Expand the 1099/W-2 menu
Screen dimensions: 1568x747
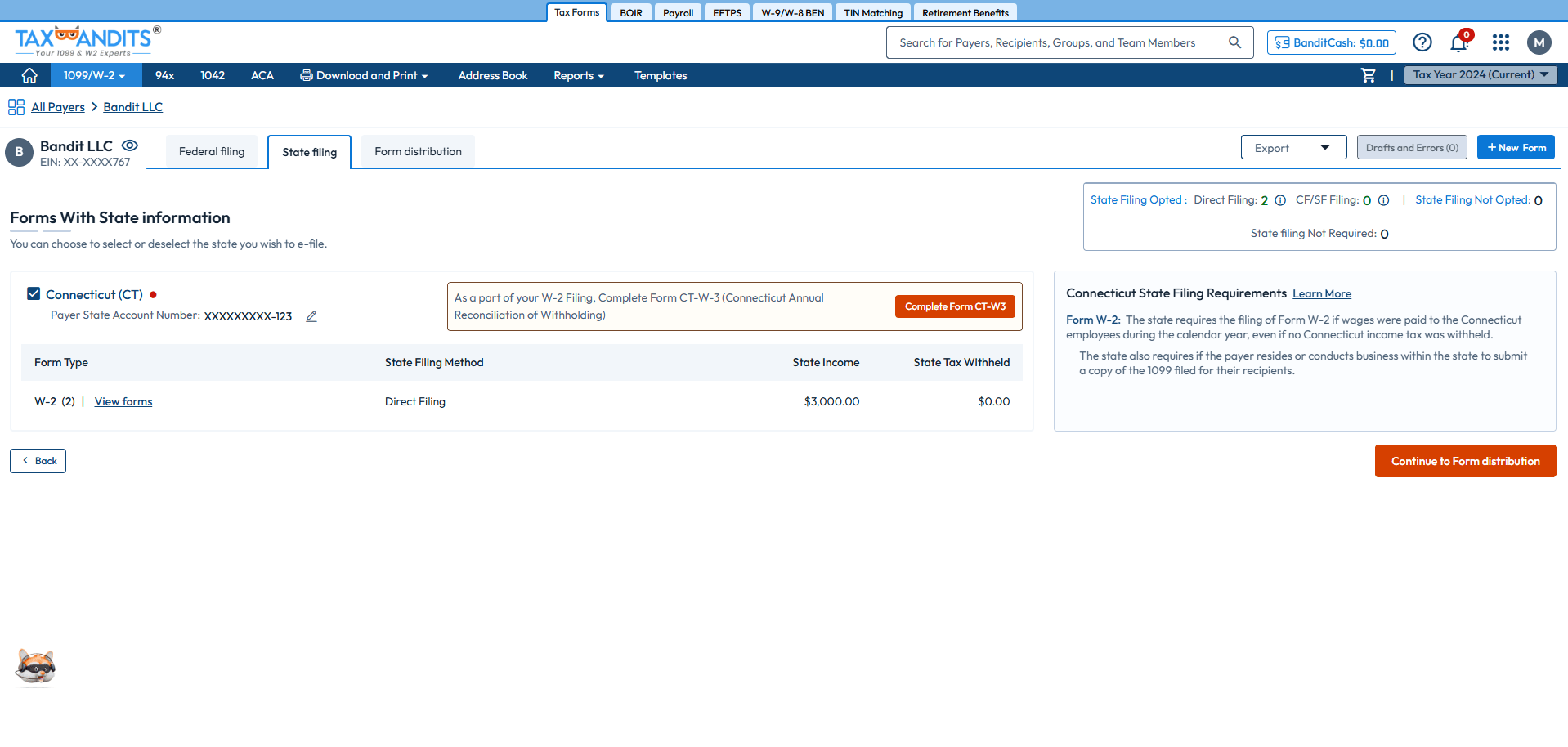(x=95, y=75)
